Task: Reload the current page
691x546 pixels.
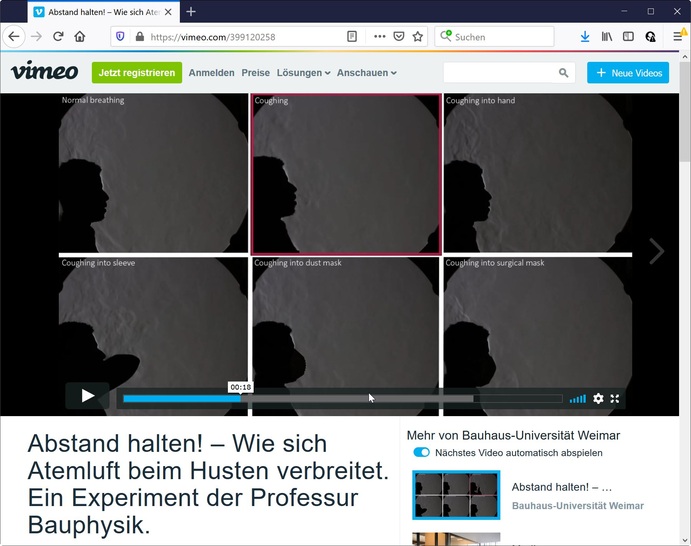Action: 58,37
